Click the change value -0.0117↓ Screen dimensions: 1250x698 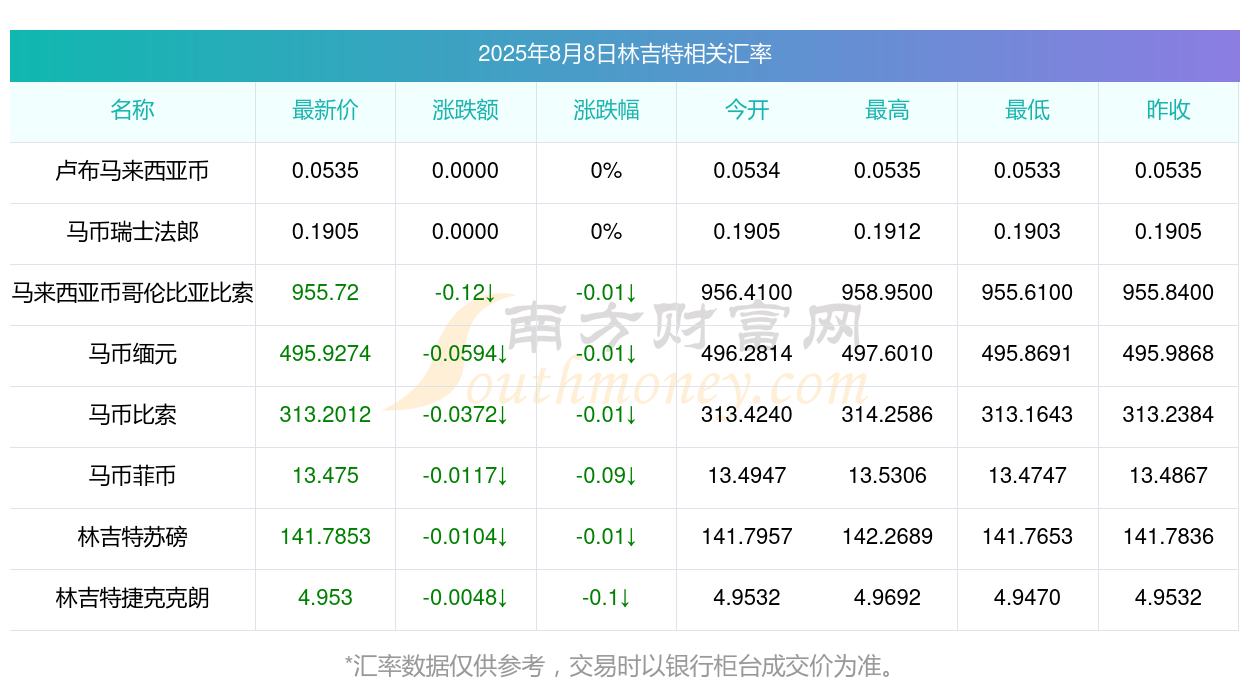pyautogui.click(x=465, y=476)
